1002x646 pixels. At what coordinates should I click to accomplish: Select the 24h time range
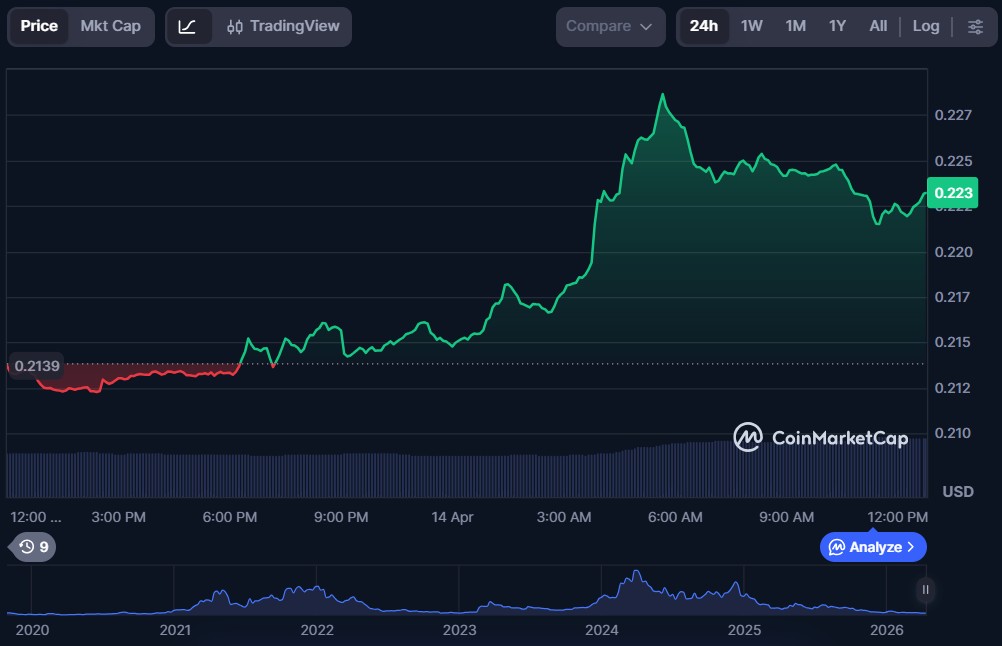point(704,27)
